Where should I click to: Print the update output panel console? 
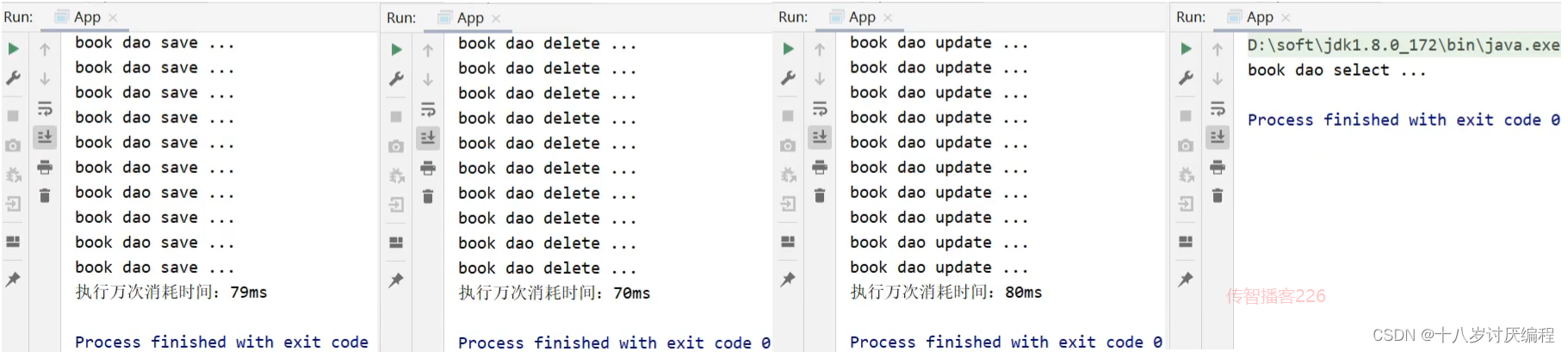[x=820, y=167]
